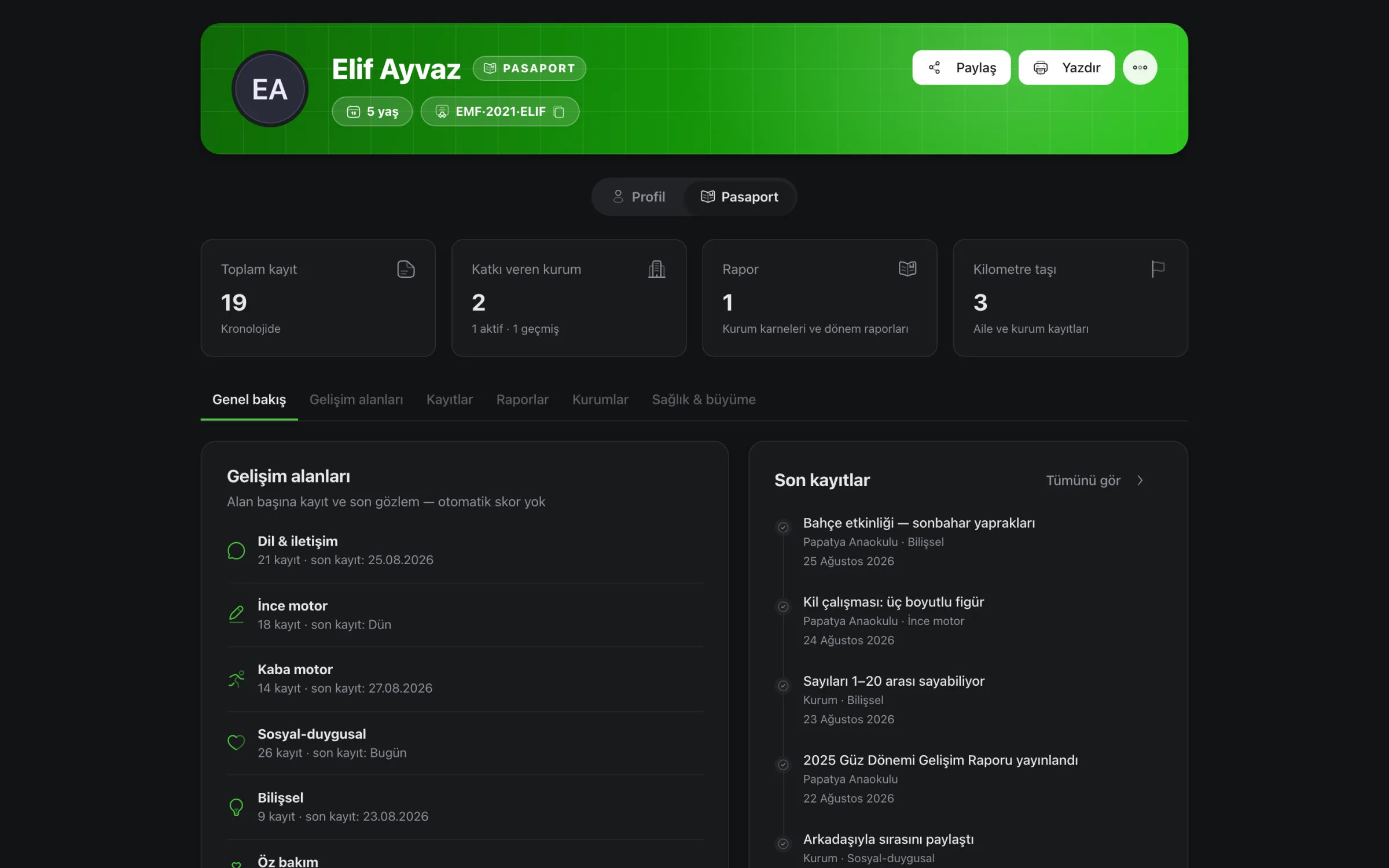Click the check marker beside 2025 Güz Dönemi entry
This screenshot has width=1389, height=868.
[x=783, y=765]
